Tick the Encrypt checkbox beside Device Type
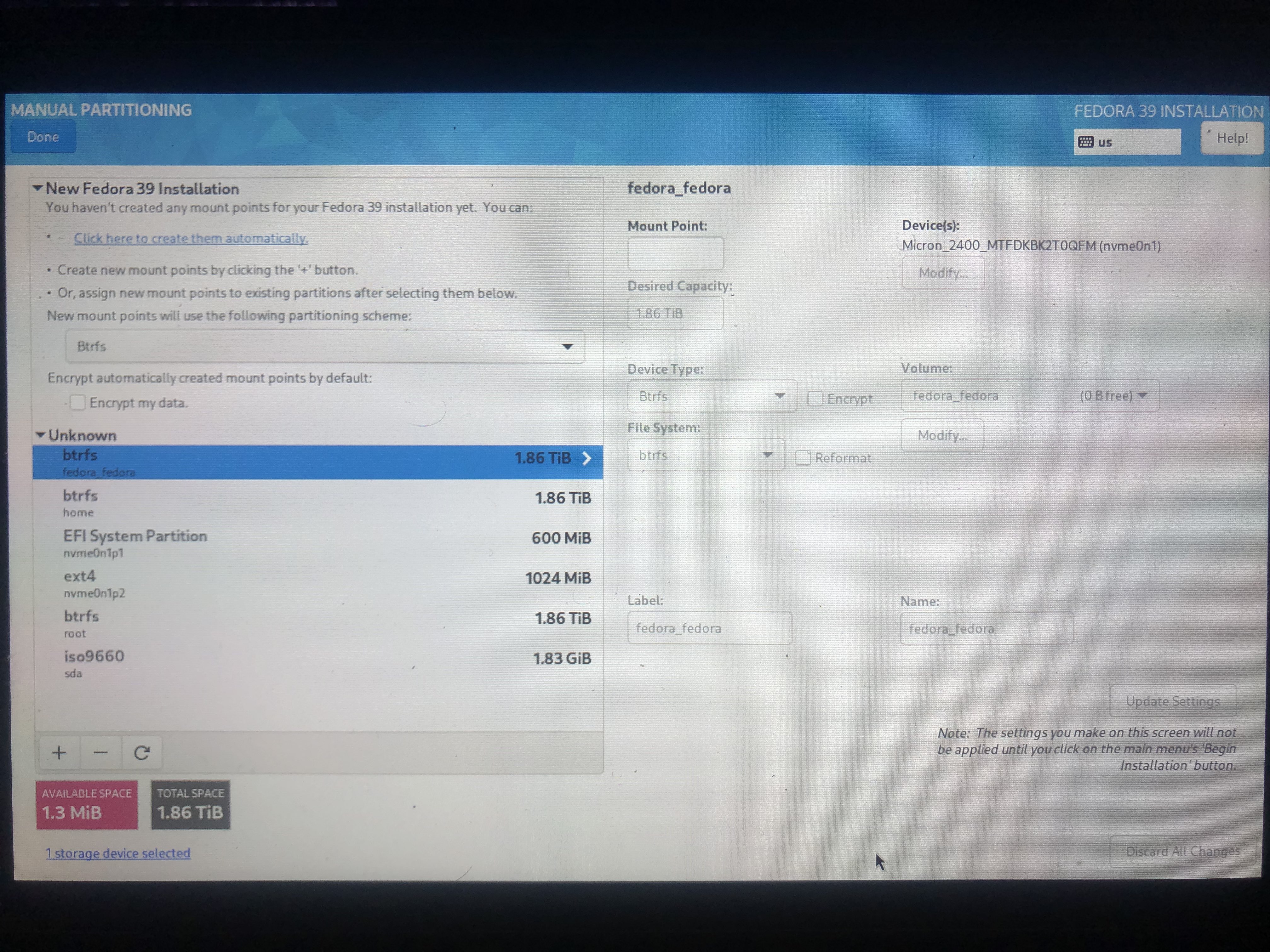The height and width of the screenshot is (952, 1270). [x=815, y=398]
